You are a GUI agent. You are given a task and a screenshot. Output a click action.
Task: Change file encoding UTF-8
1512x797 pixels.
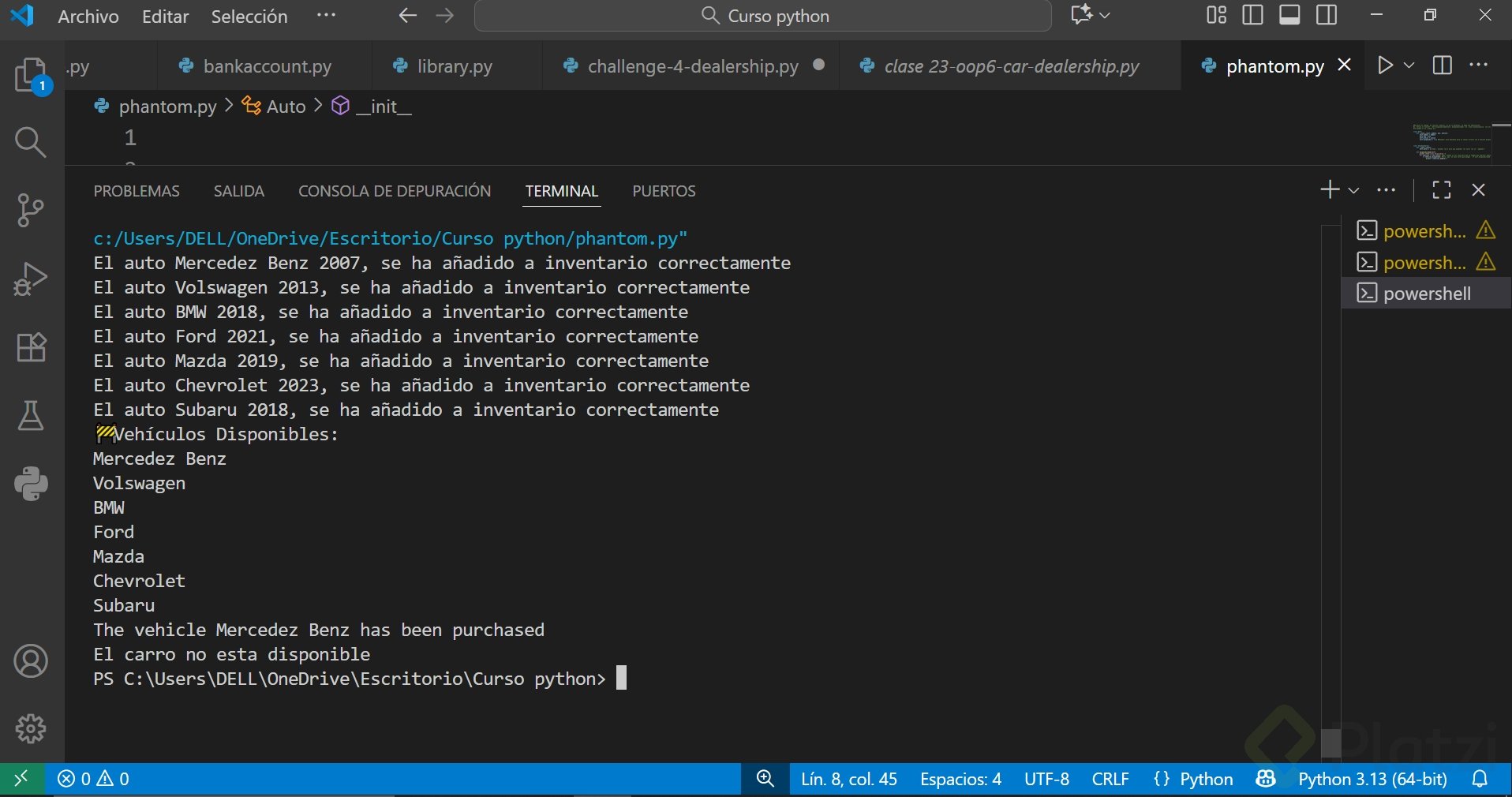1046,780
